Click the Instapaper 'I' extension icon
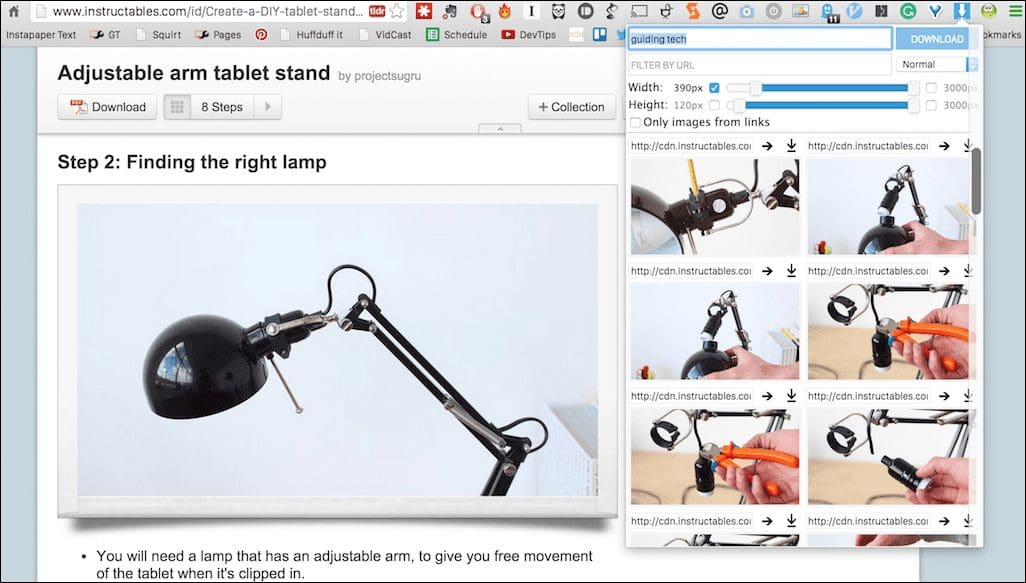The image size is (1026, 583). (531, 10)
